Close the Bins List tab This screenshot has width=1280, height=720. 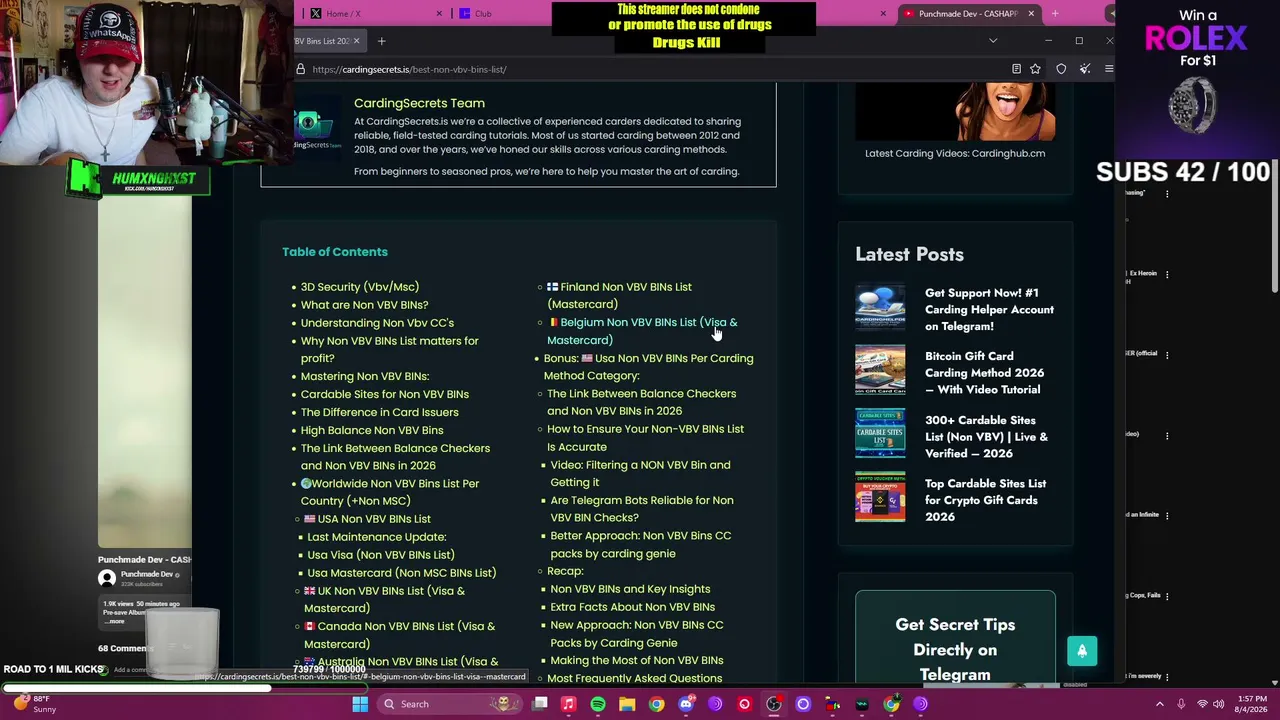point(356,41)
